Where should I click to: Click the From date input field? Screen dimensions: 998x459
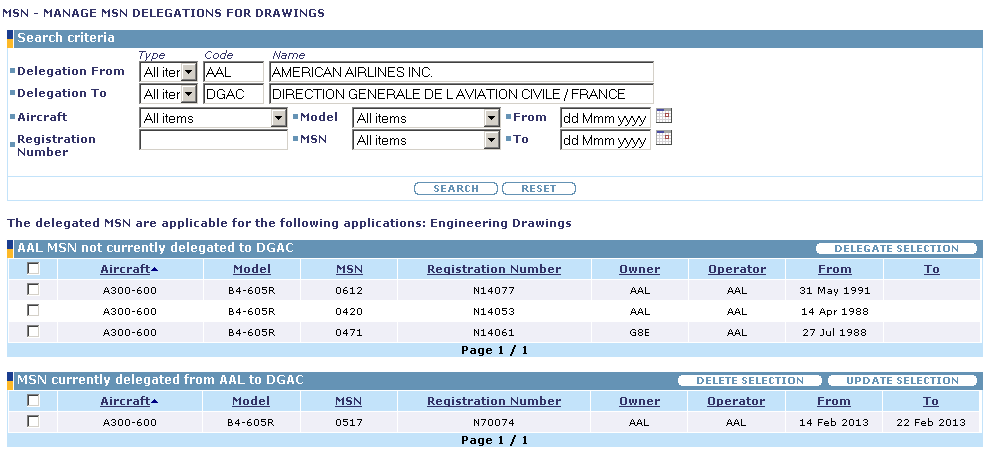point(605,118)
